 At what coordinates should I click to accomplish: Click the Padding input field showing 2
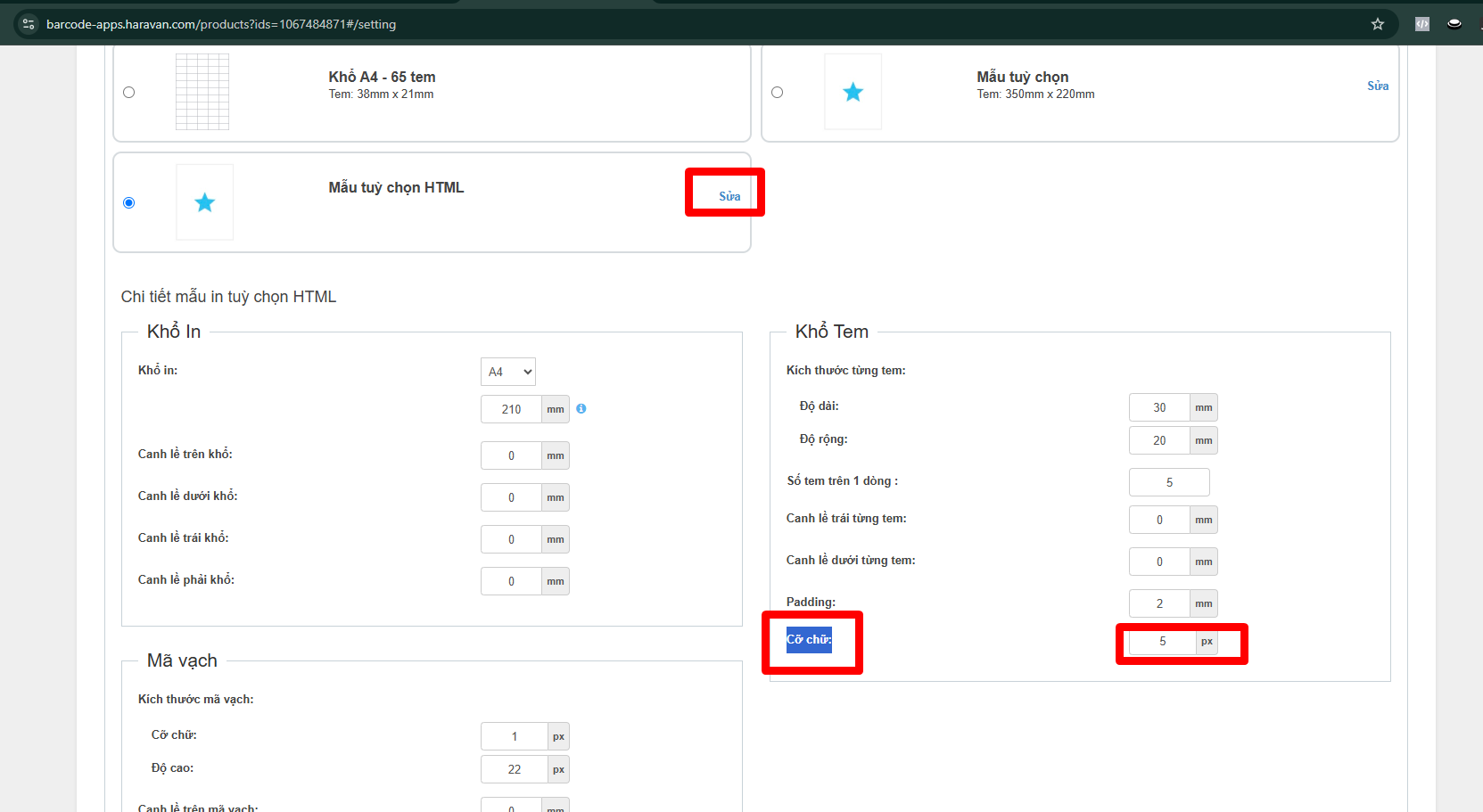pos(1159,603)
